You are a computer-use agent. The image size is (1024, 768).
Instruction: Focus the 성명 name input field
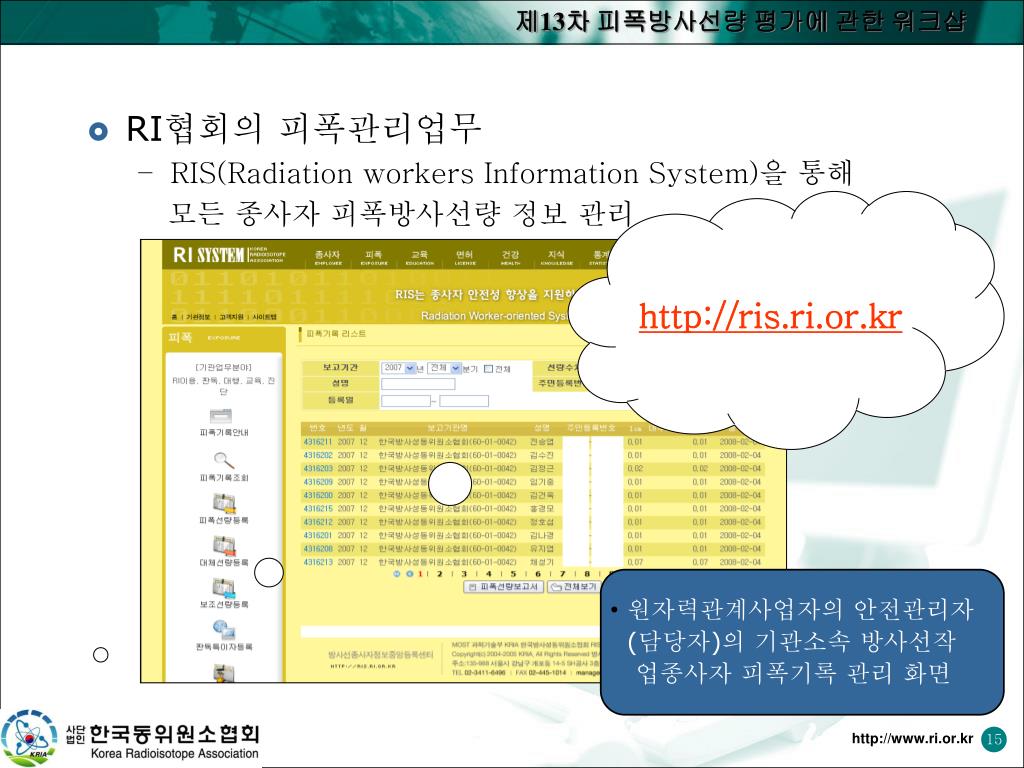418,384
